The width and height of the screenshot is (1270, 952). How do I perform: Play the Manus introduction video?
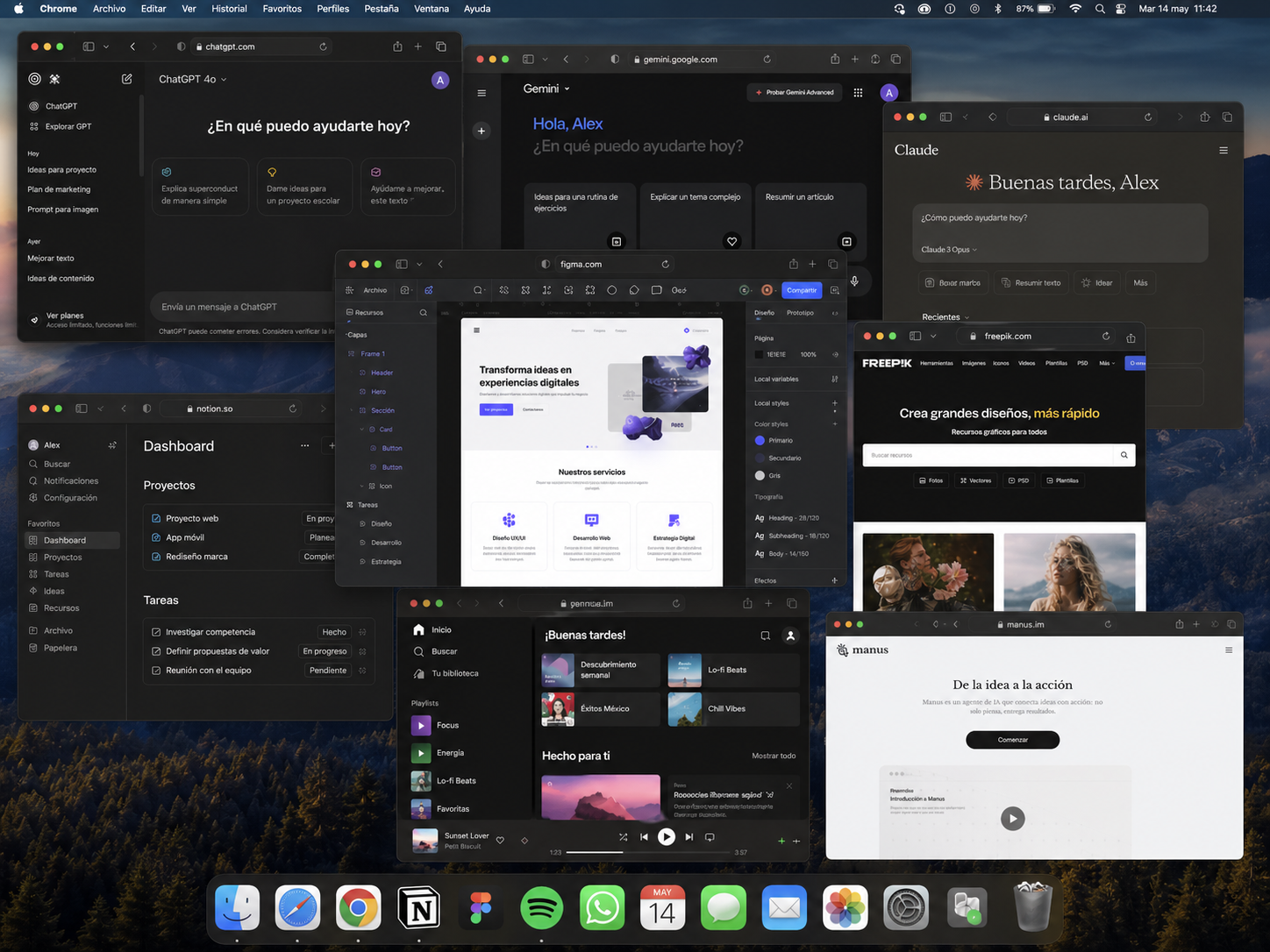1013,819
